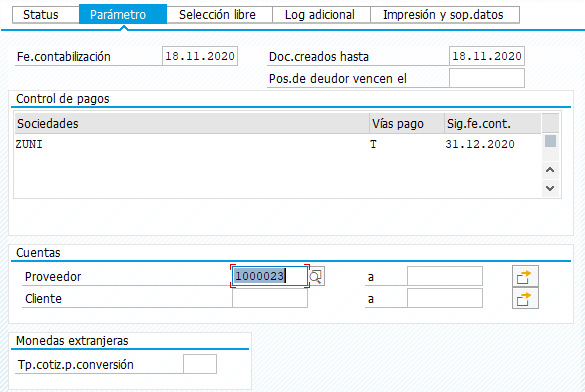Click the Cliente upper range field

pos(445,298)
